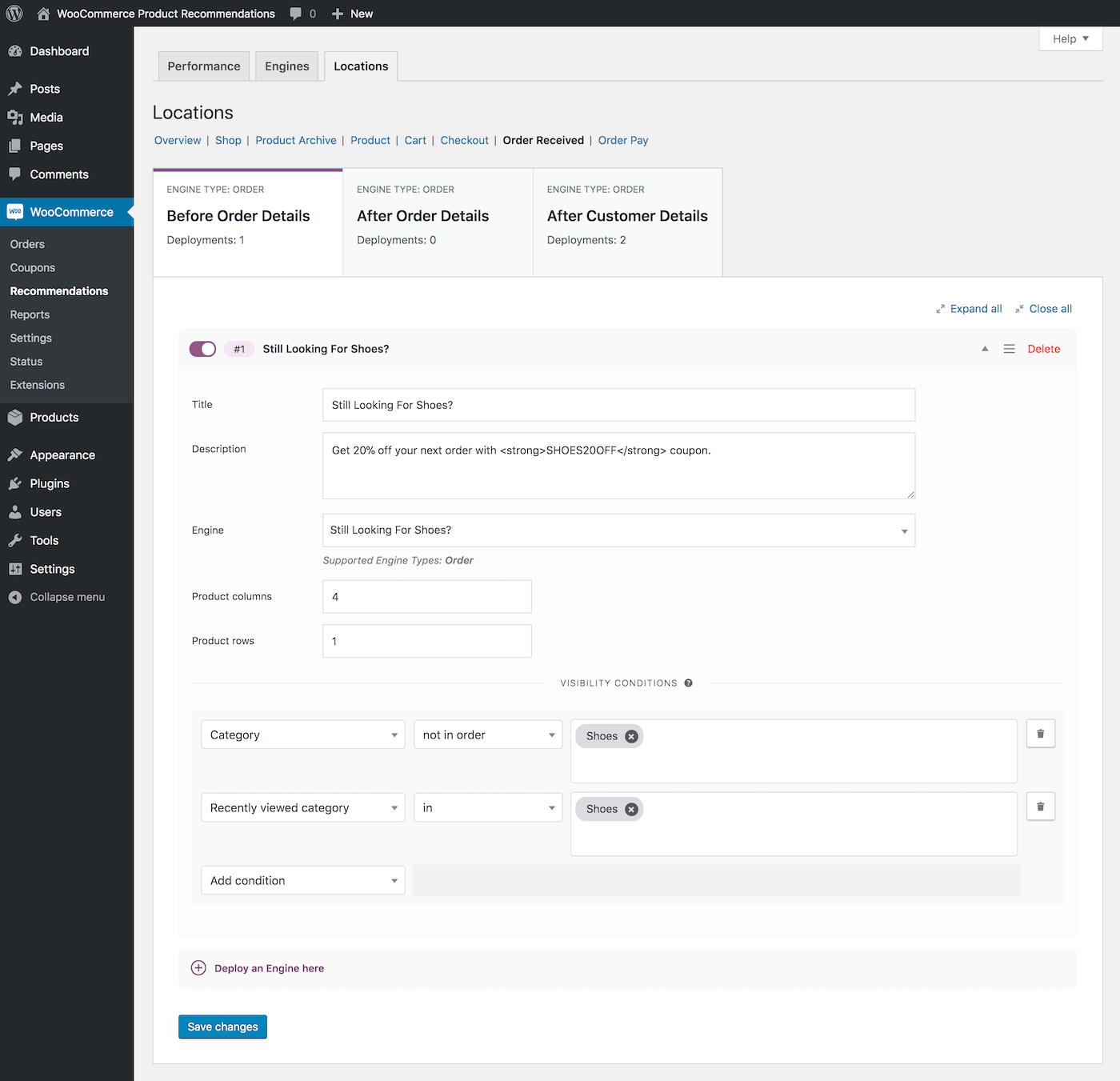Remove Shoes tag from Recently viewed condition
Viewport: 1120px width, 1081px height.
coord(631,809)
